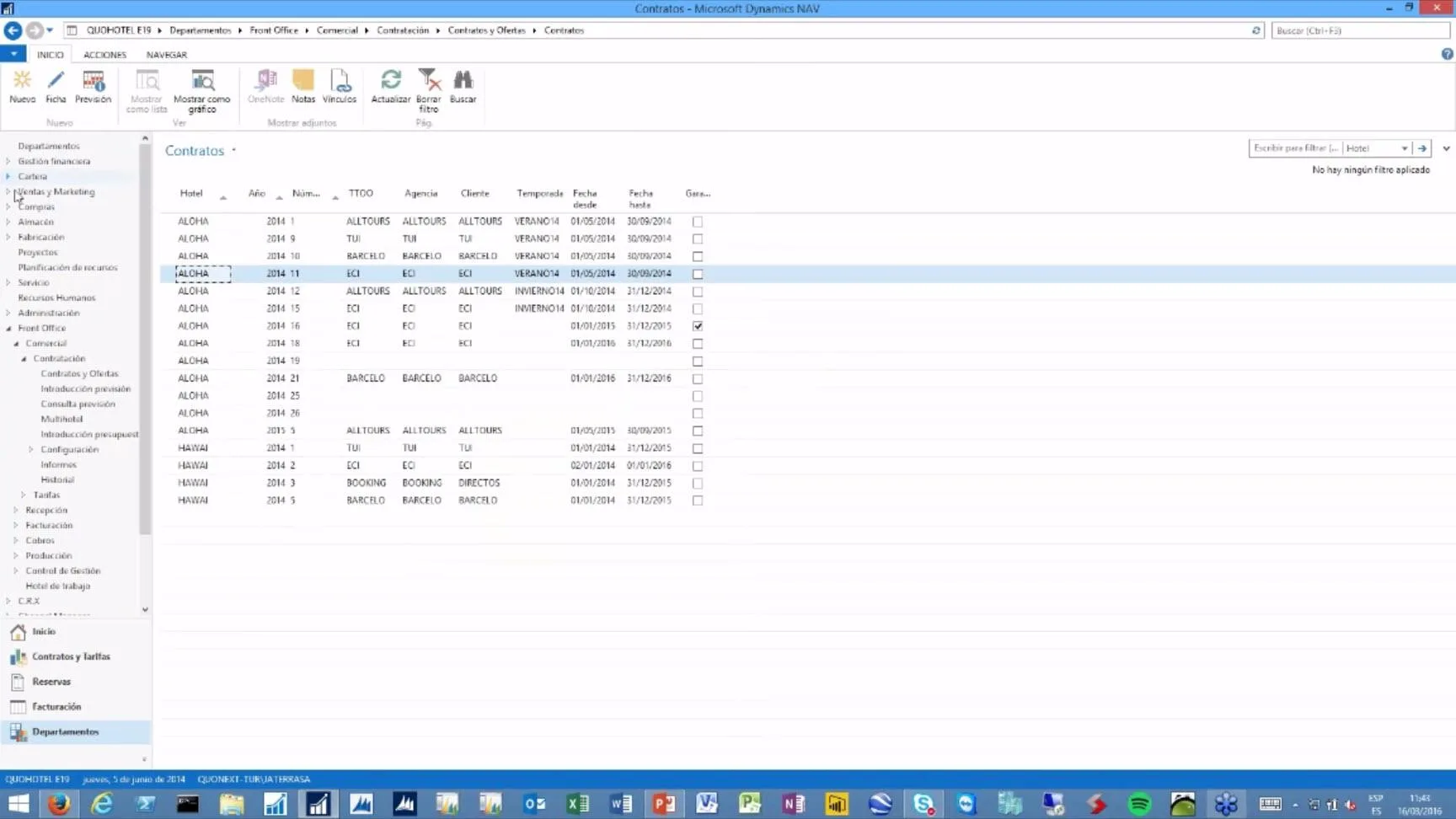The image size is (1456, 819).
Task: Open Hotel de trabajo tree link
Action: click(58, 586)
